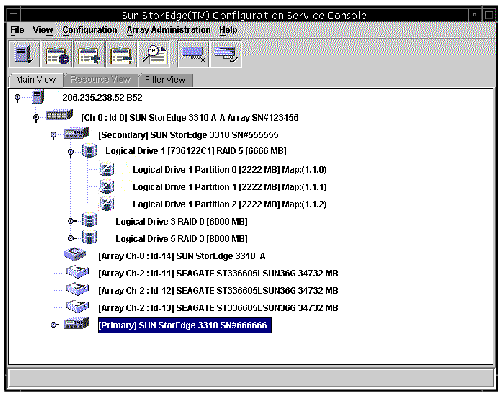Select SEAGATE drive at Ch-2 : Id-12
The width and height of the screenshot is (503, 396).
click(x=218, y=291)
